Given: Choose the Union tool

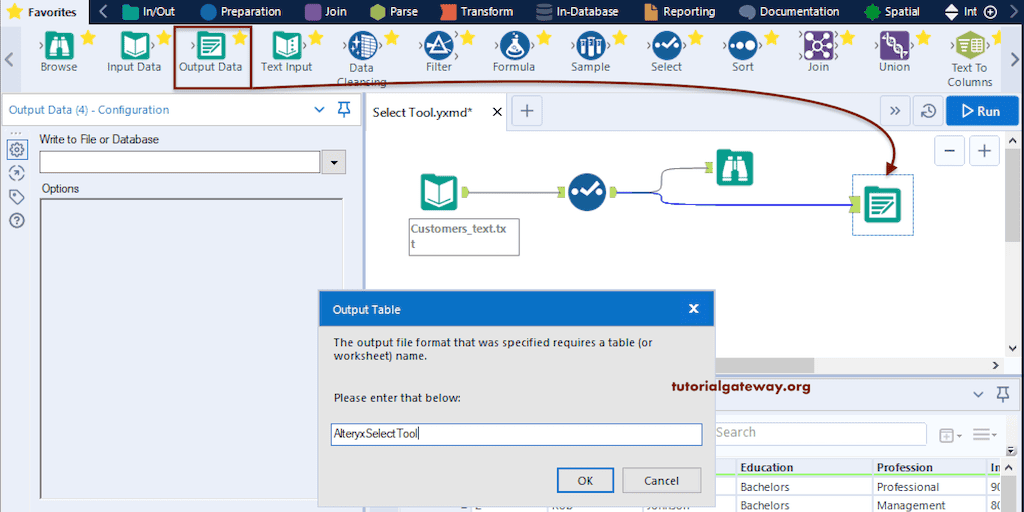Looking at the screenshot, I should coord(894,51).
